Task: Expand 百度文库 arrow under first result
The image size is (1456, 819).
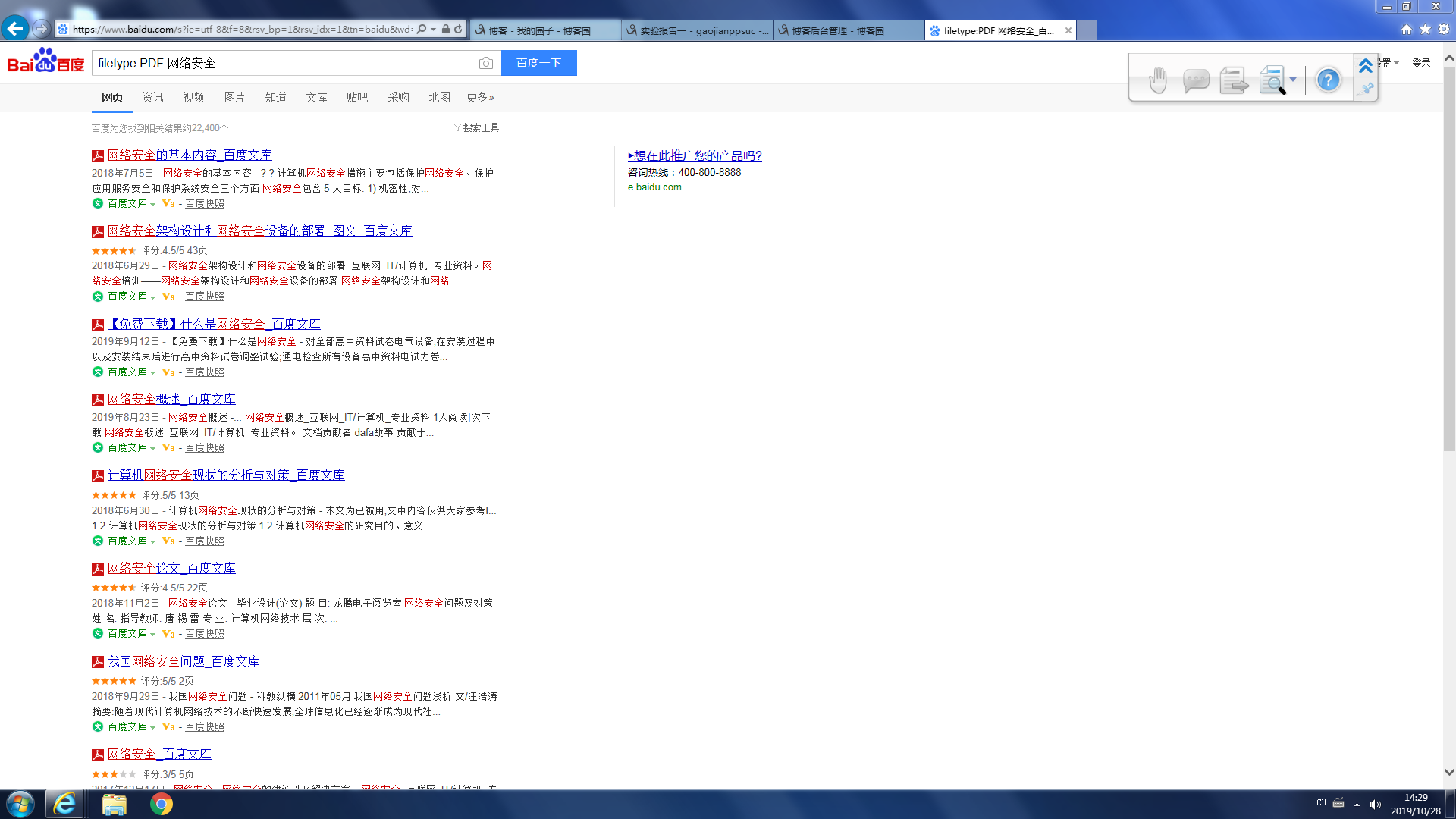Action: pyautogui.click(x=152, y=204)
